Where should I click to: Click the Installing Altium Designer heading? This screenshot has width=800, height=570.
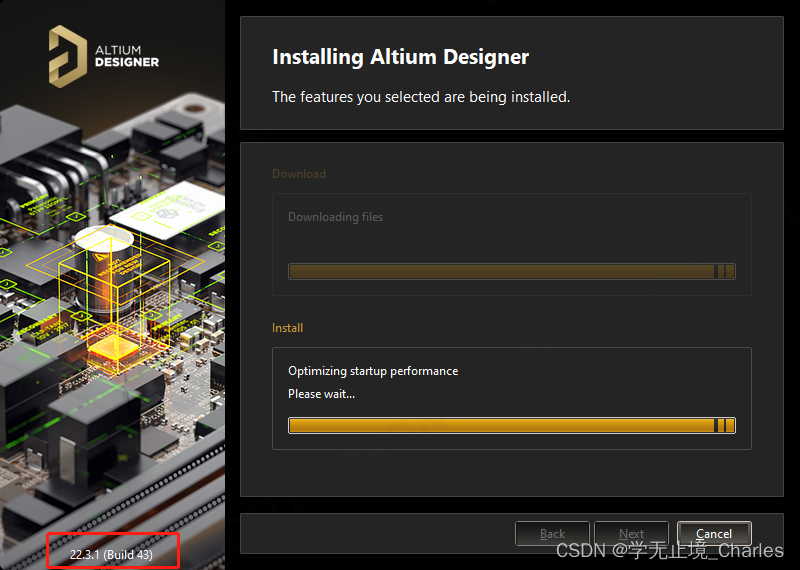[x=400, y=57]
